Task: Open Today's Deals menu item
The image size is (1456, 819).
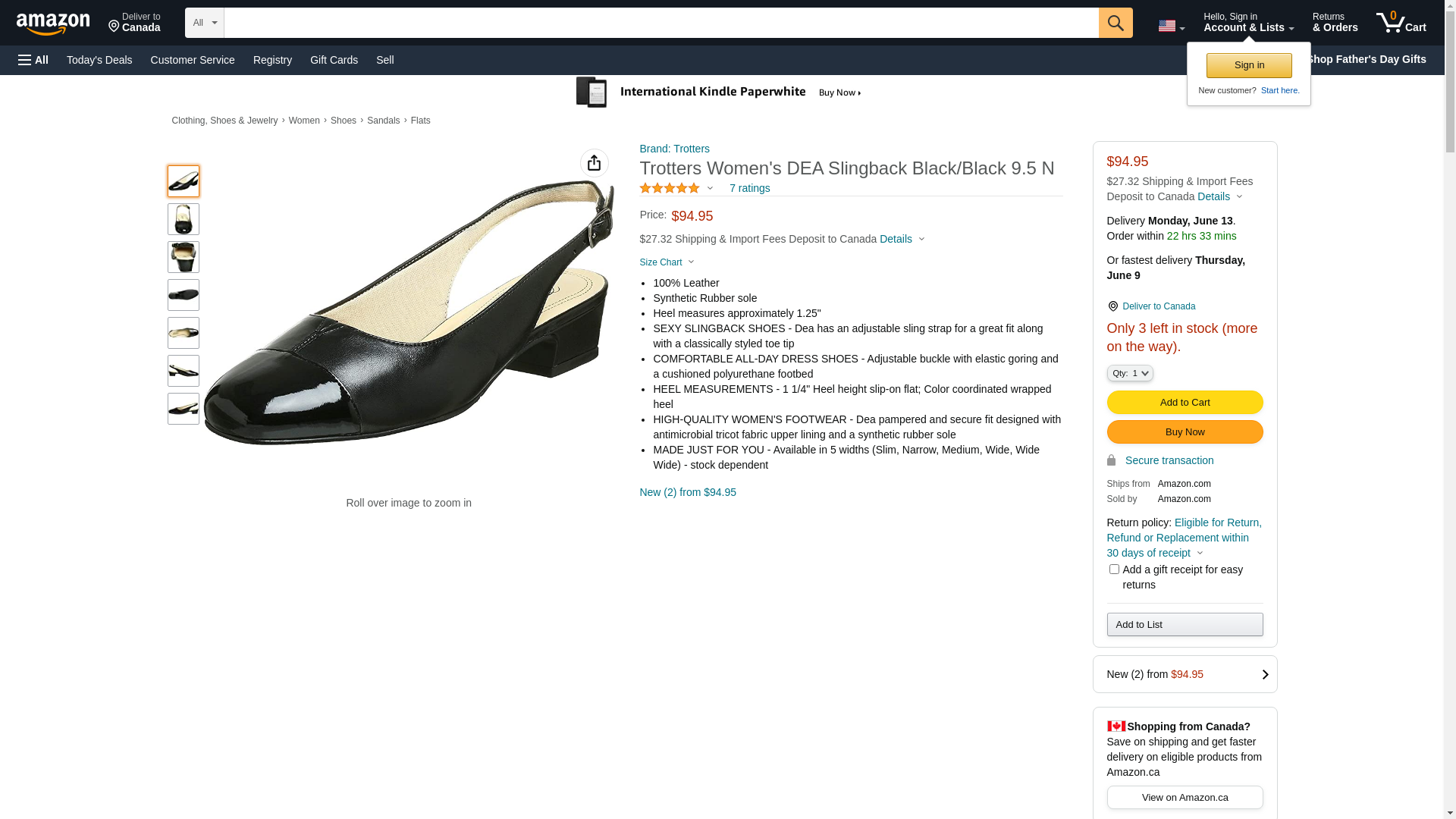Action: pos(99,60)
